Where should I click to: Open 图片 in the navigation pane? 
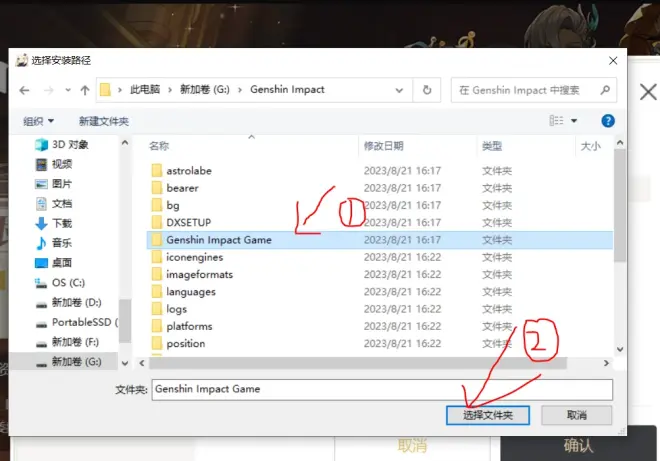coord(53,184)
